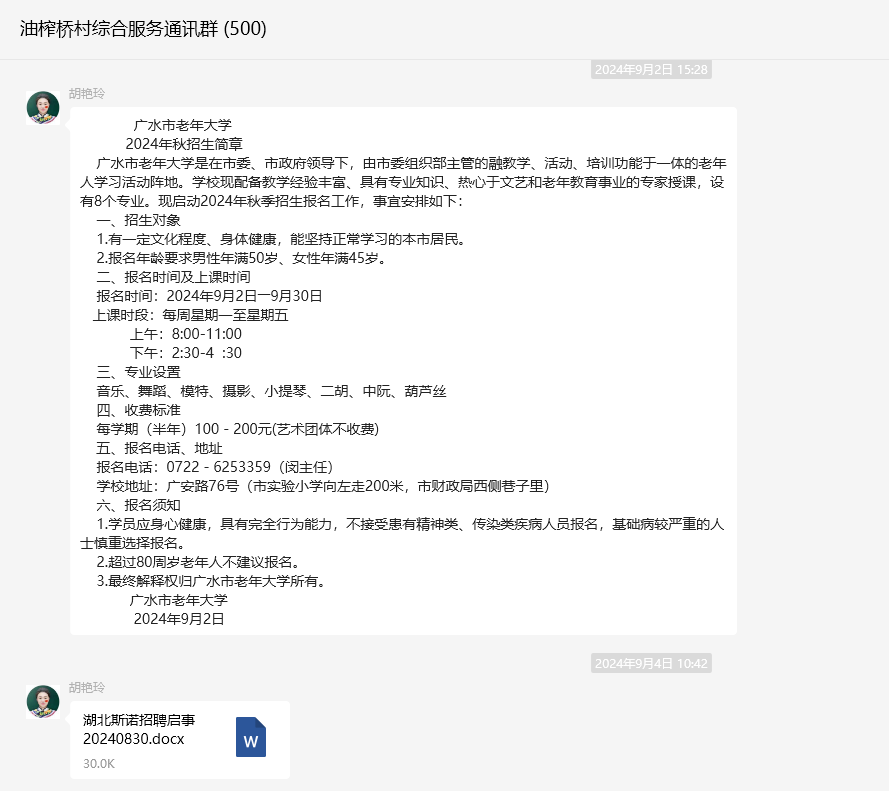Click the 广水市老年大学 title line at message top
Screen dimensions: 889x791
tap(183, 125)
